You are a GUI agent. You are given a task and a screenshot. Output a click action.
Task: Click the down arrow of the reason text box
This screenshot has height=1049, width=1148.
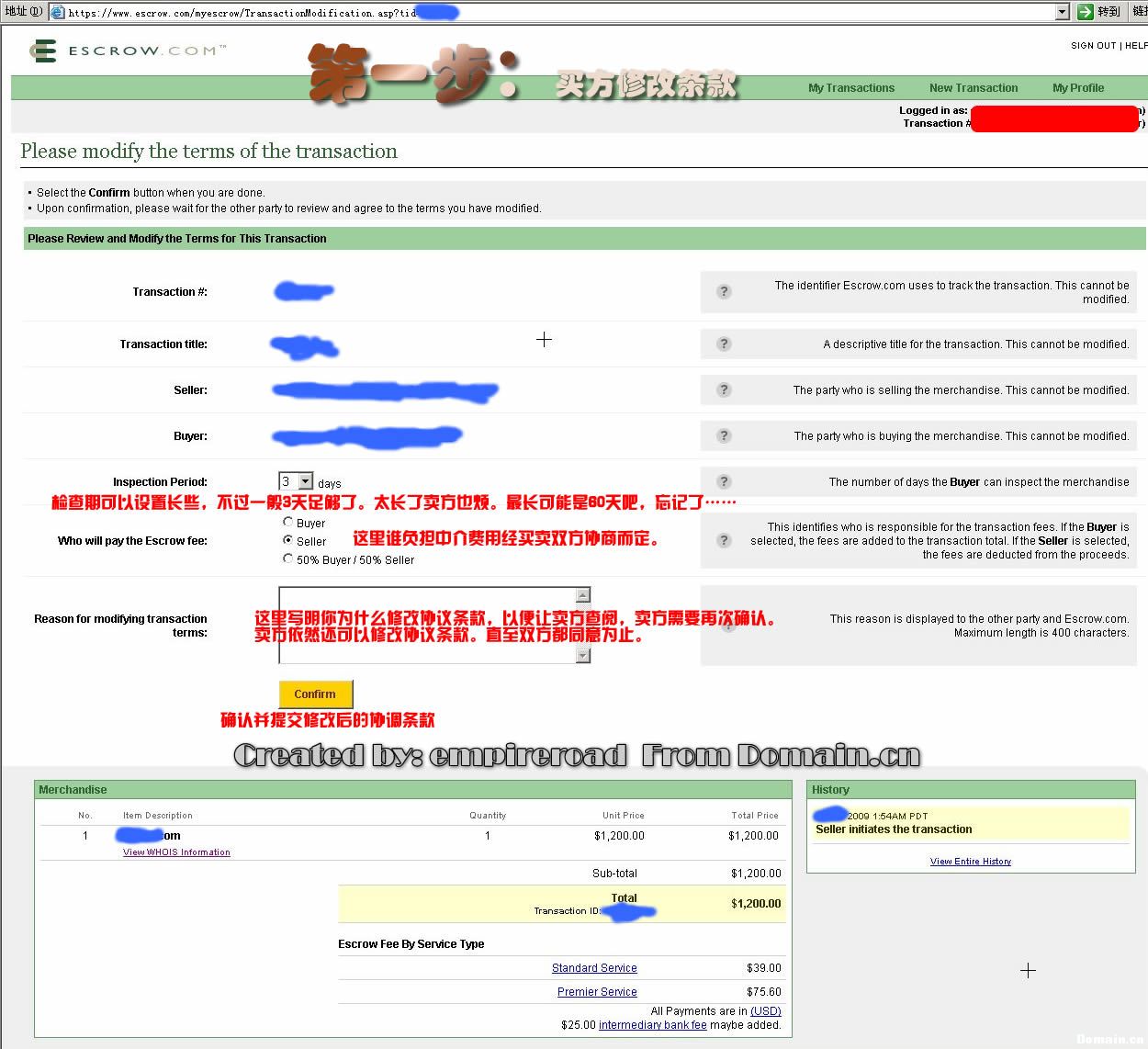click(x=582, y=655)
